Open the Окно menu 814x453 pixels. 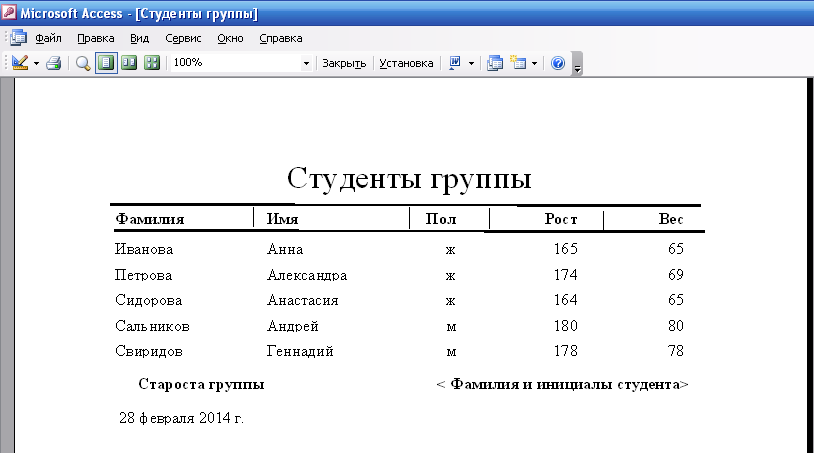230,38
